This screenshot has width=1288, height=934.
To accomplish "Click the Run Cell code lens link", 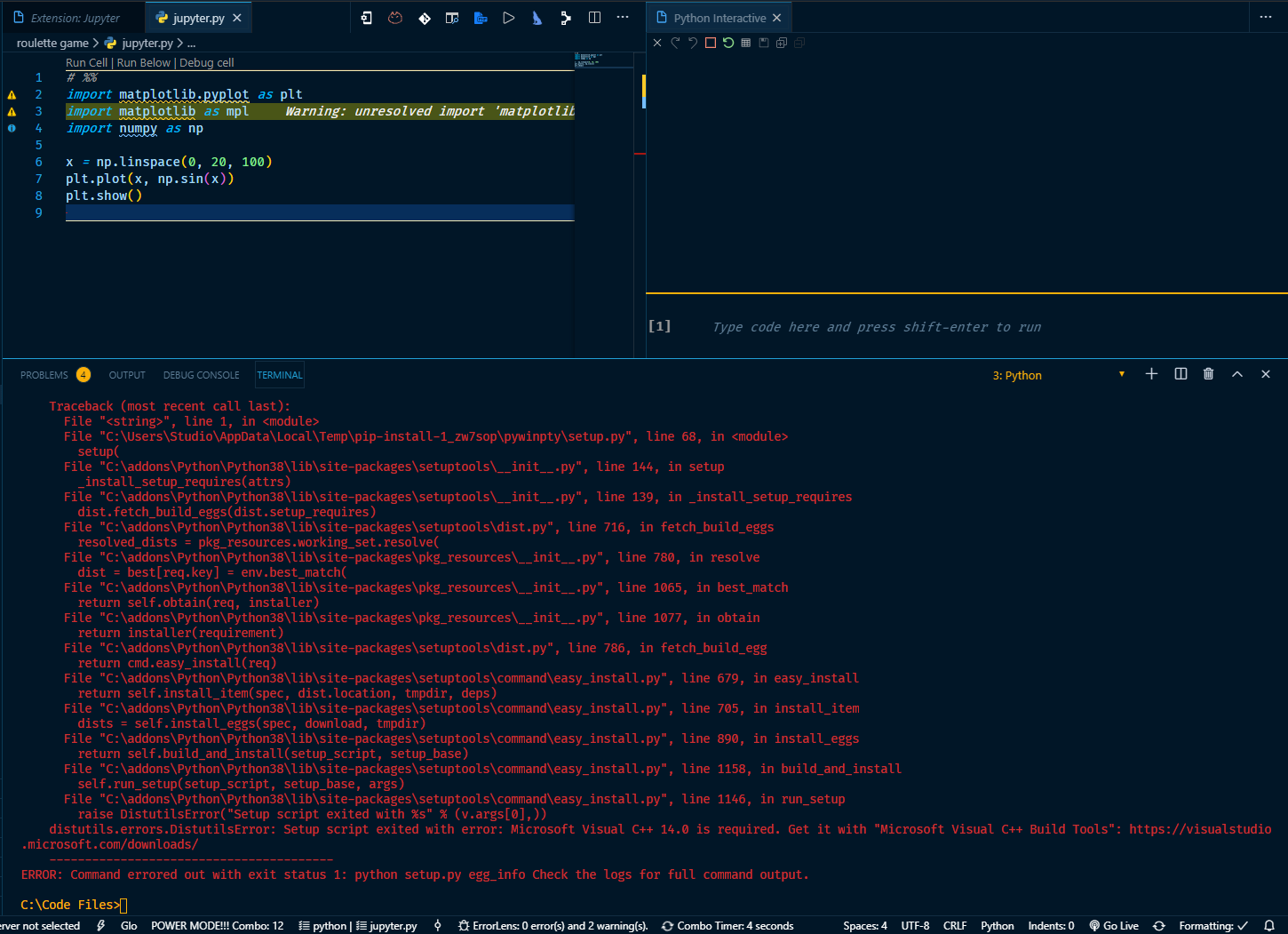I will click(86, 63).
